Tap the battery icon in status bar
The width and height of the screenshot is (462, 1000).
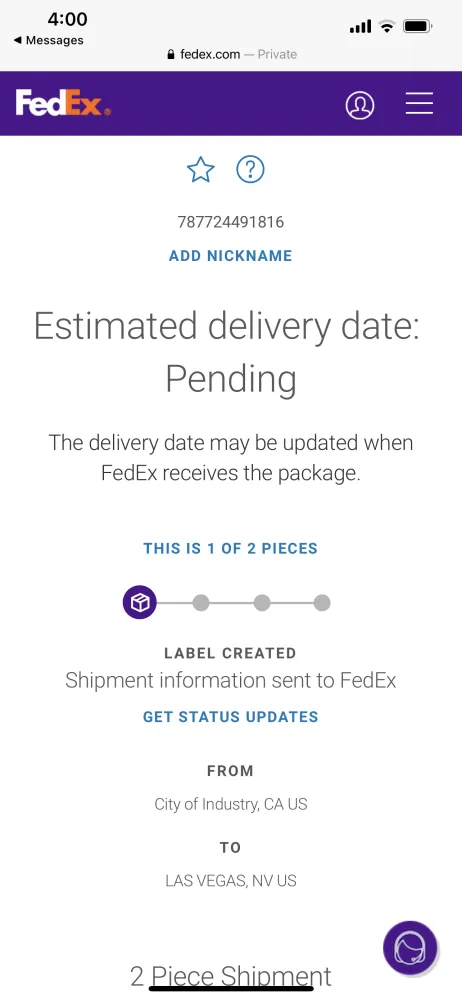419,26
